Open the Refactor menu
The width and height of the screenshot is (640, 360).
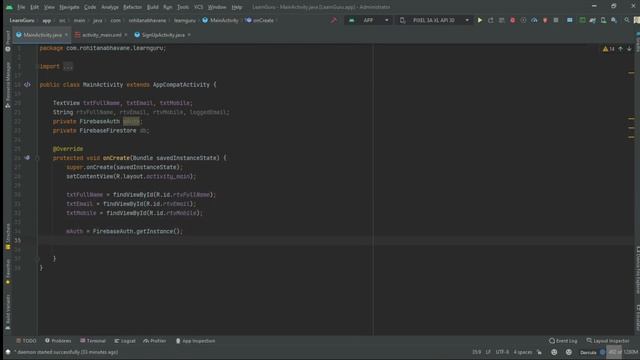[x=132, y=7]
